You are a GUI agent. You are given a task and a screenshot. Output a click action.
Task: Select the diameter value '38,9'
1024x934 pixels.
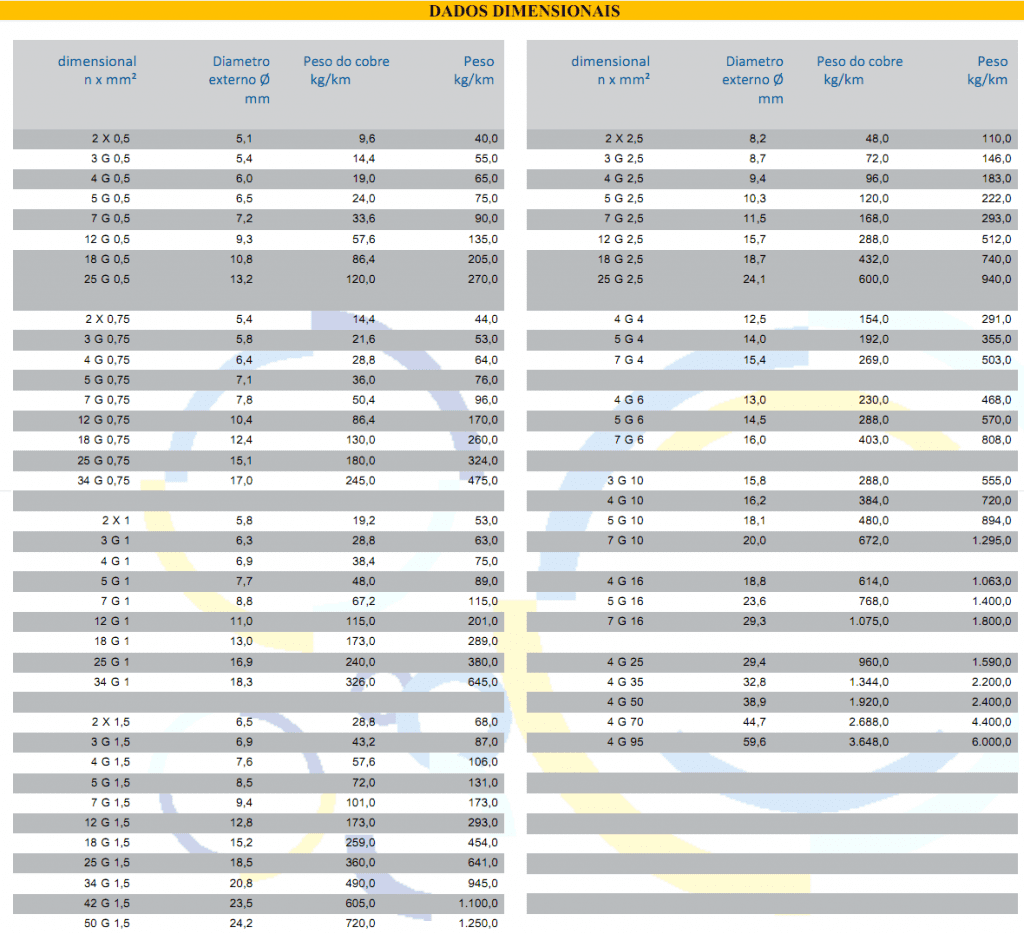754,702
